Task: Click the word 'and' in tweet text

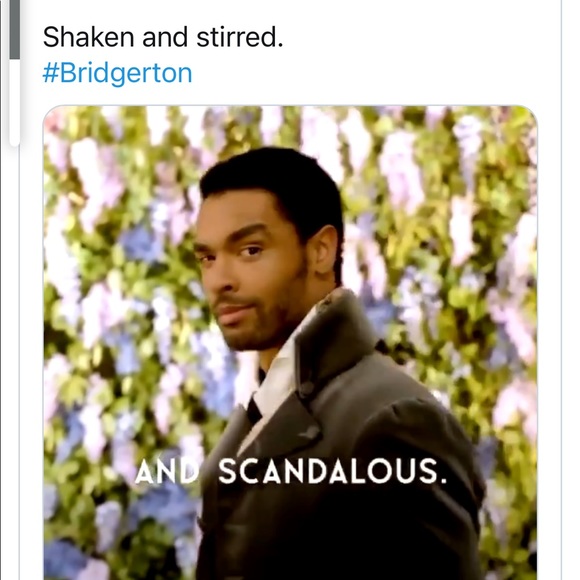Action: click(x=165, y=37)
